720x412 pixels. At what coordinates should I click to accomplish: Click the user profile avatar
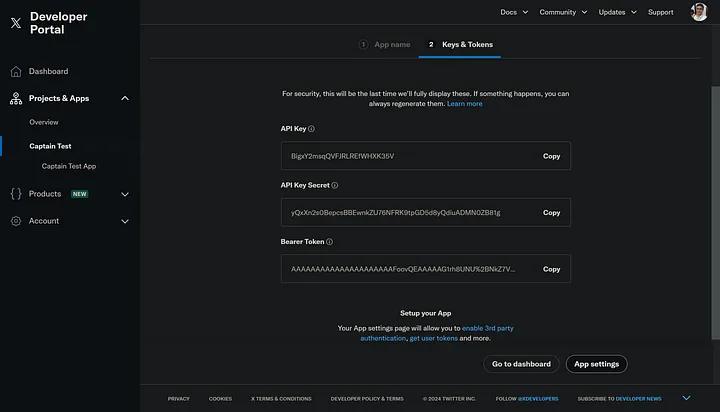[x=699, y=12]
